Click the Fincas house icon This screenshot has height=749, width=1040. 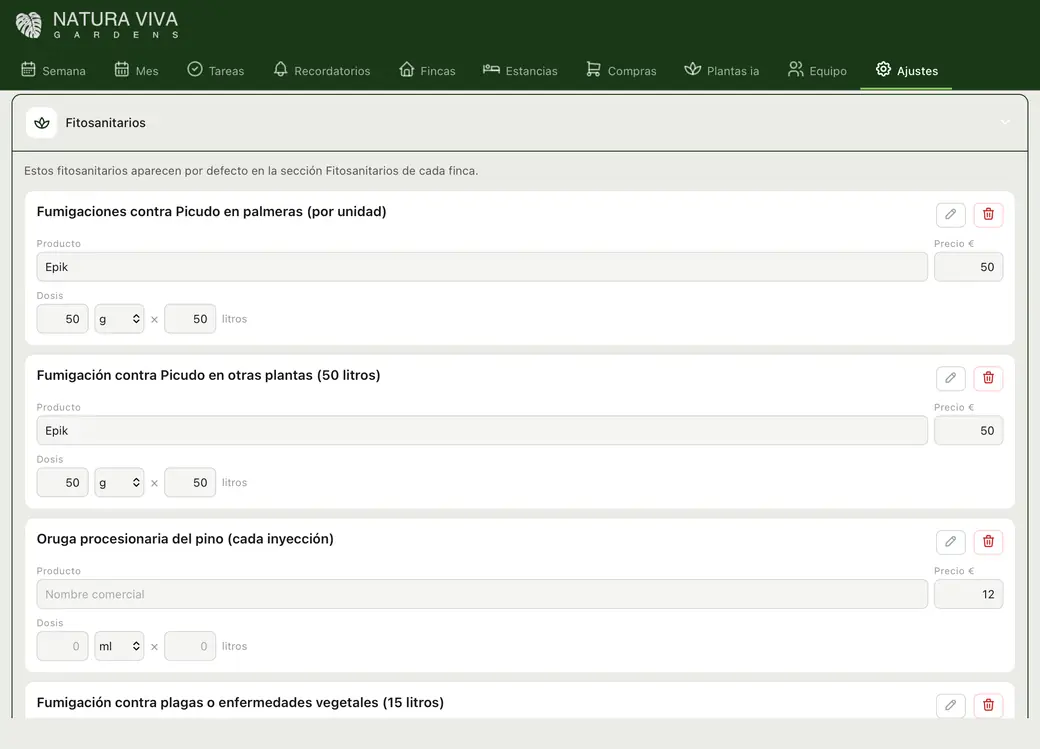tap(407, 69)
